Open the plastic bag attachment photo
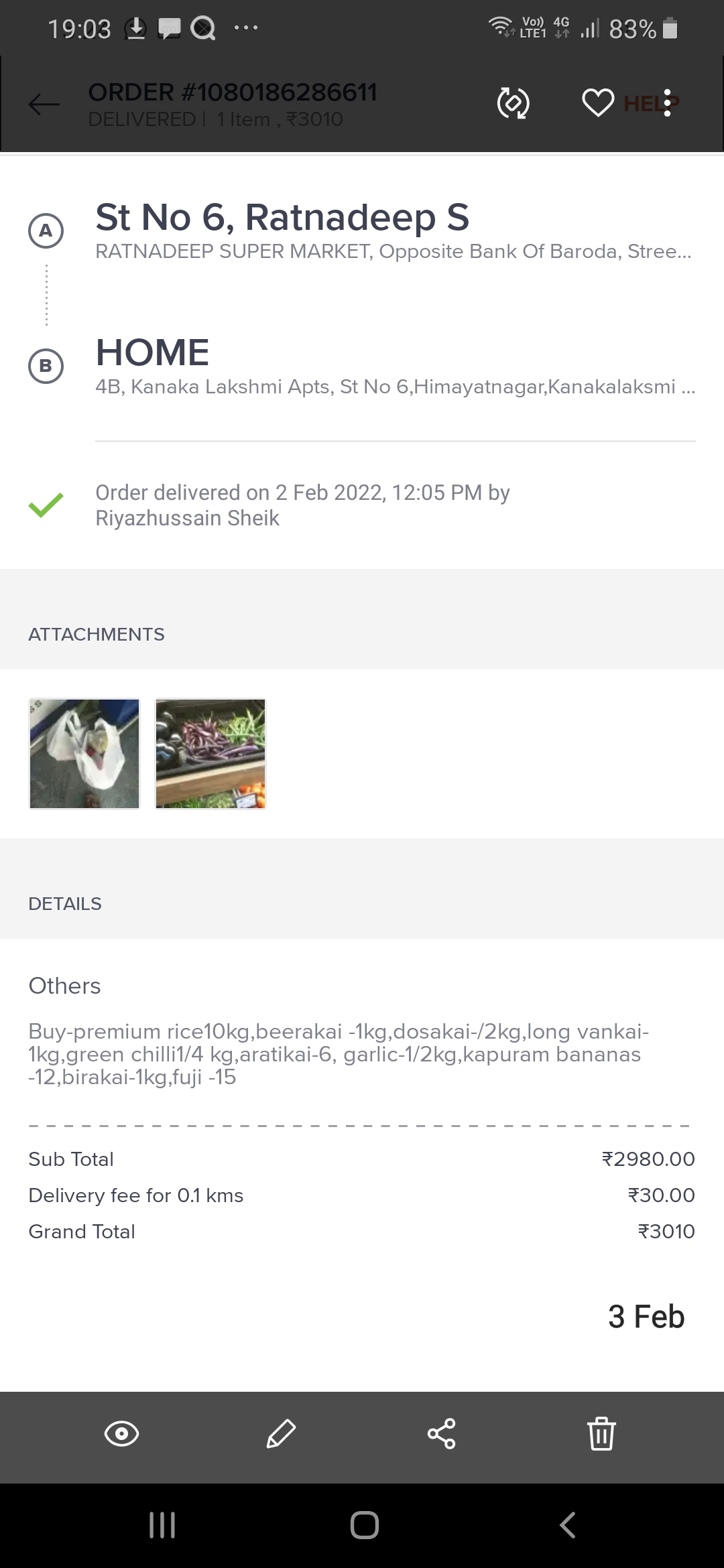 coord(84,754)
